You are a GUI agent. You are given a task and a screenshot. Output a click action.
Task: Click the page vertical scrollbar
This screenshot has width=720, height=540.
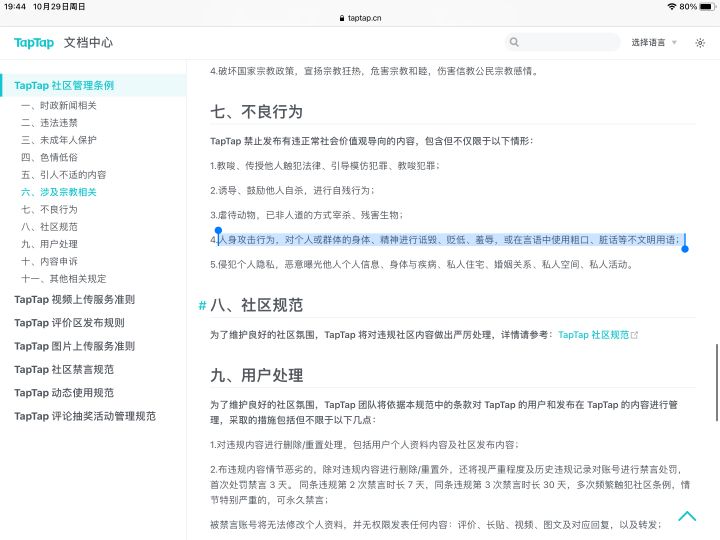(x=716, y=382)
